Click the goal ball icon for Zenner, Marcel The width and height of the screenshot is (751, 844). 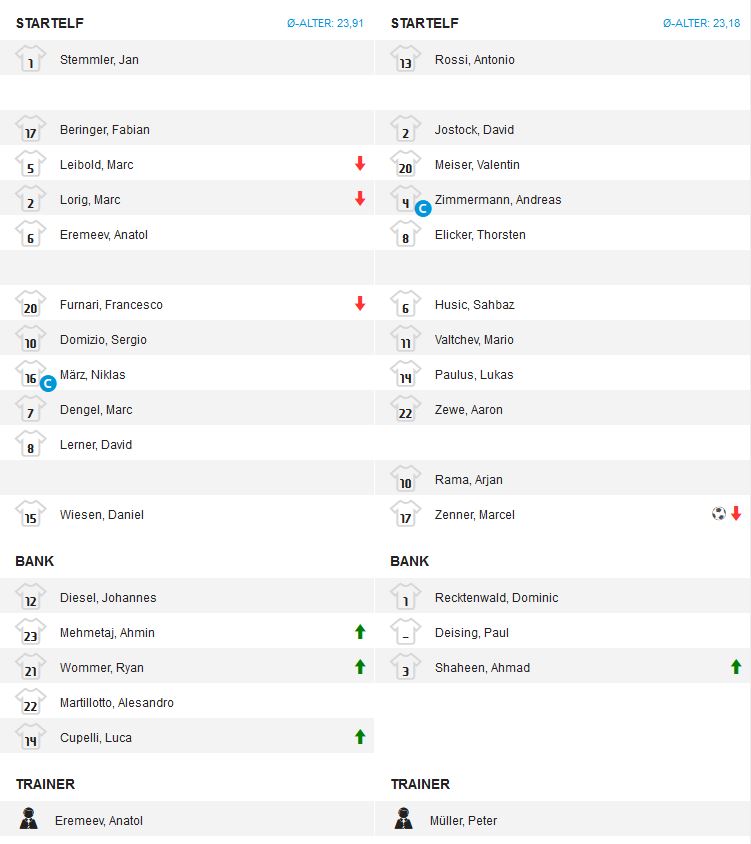718,514
